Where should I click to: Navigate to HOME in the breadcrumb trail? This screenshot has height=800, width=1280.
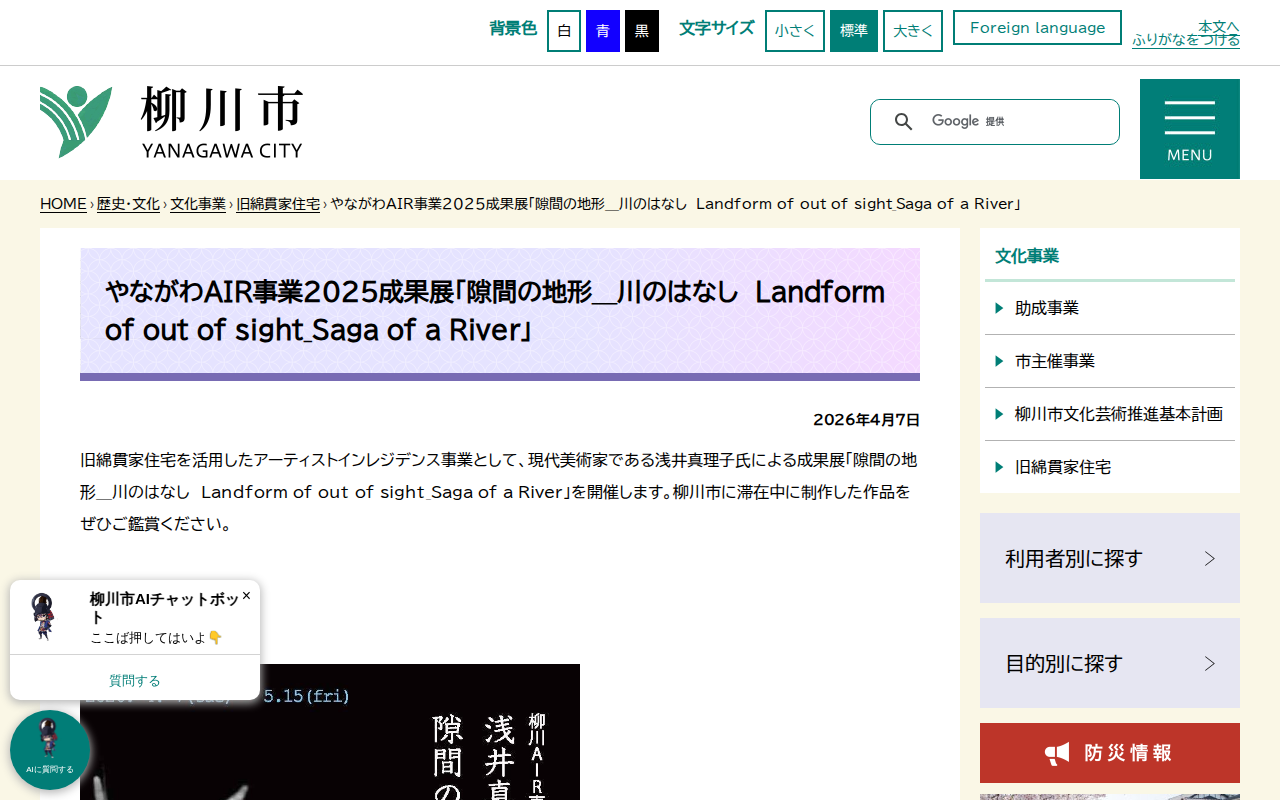coord(62,203)
